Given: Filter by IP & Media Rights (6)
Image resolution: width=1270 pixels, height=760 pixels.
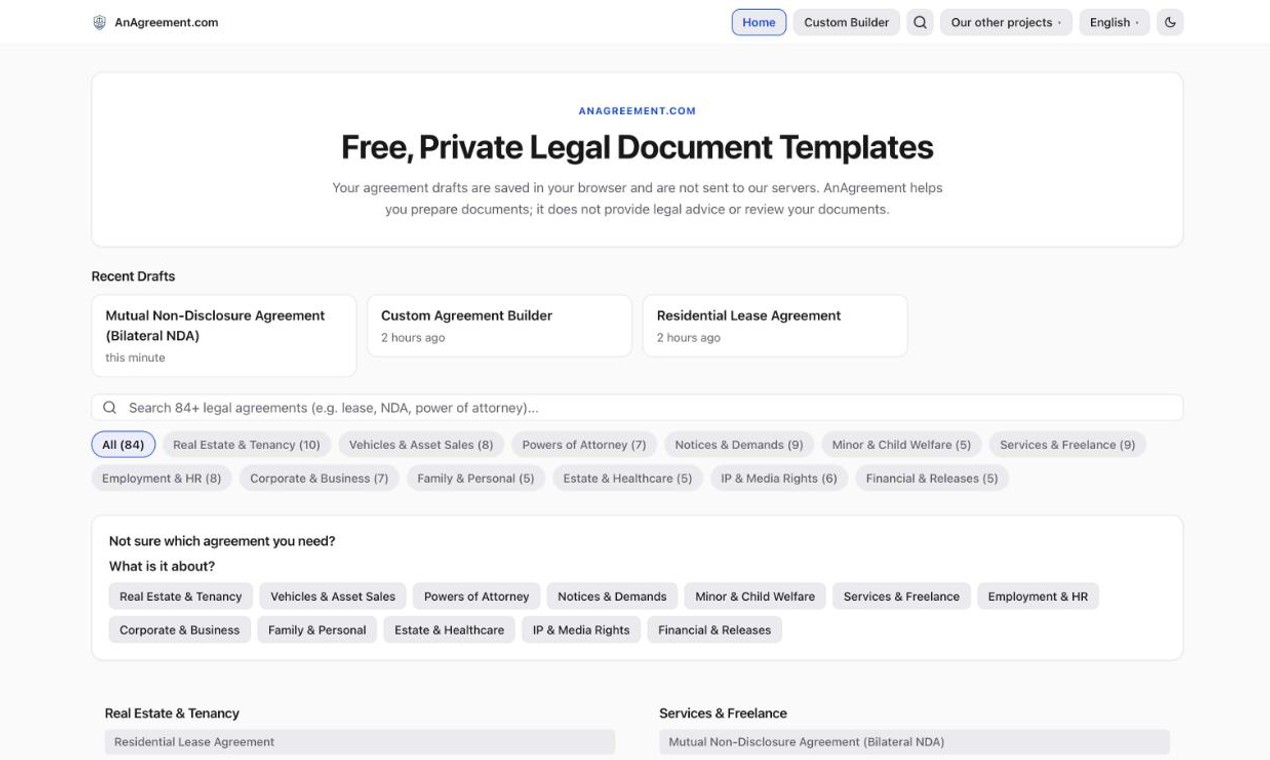Looking at the screenshot, I should (779, 479).
